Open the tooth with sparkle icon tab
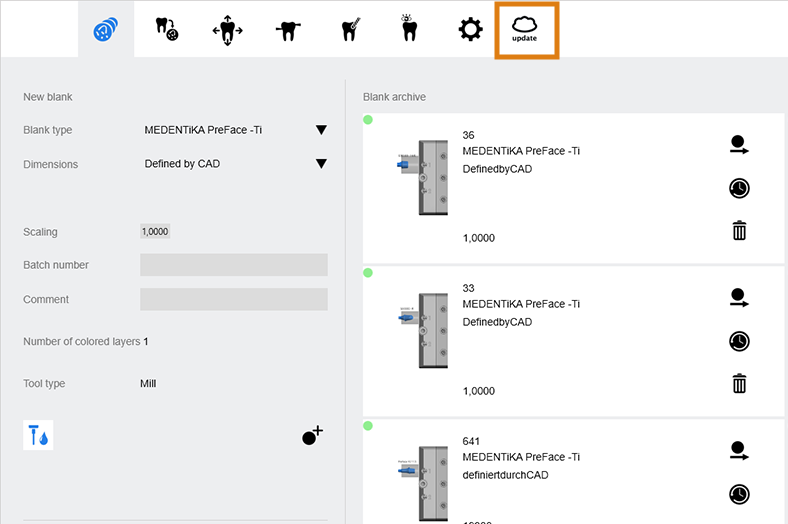The image size is (788, 524). coord(410,28)
